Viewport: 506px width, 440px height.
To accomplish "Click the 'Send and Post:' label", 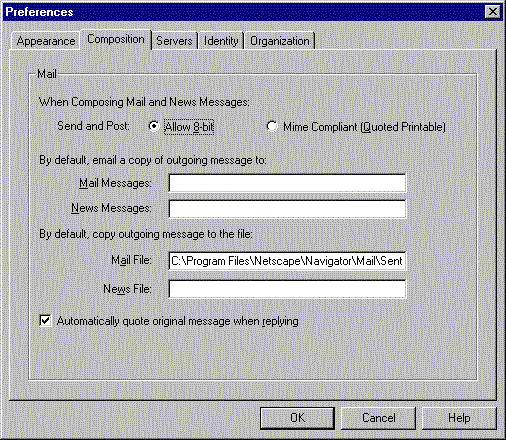I will [93, 126].
